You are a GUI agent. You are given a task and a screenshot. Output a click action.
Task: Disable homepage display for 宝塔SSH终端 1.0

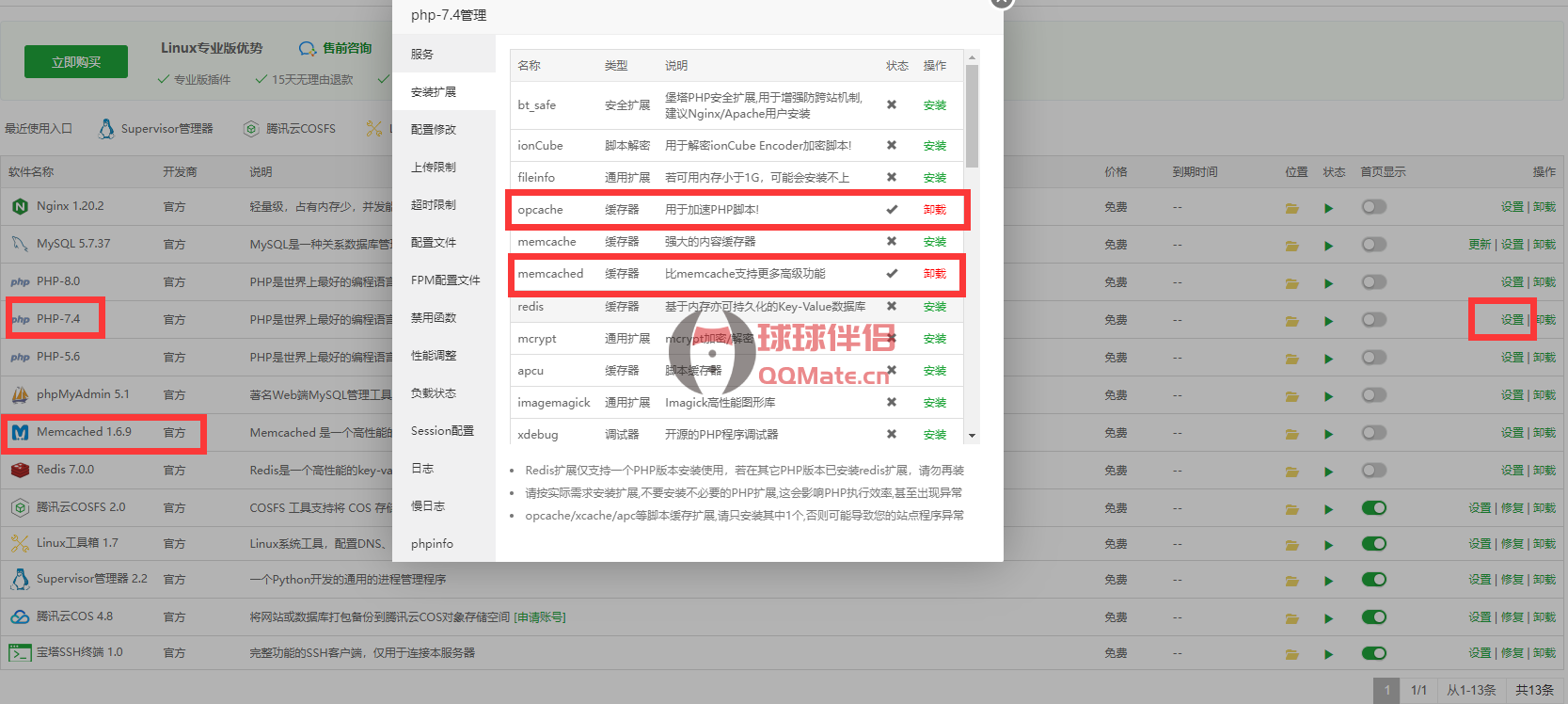pos(1374,652)
